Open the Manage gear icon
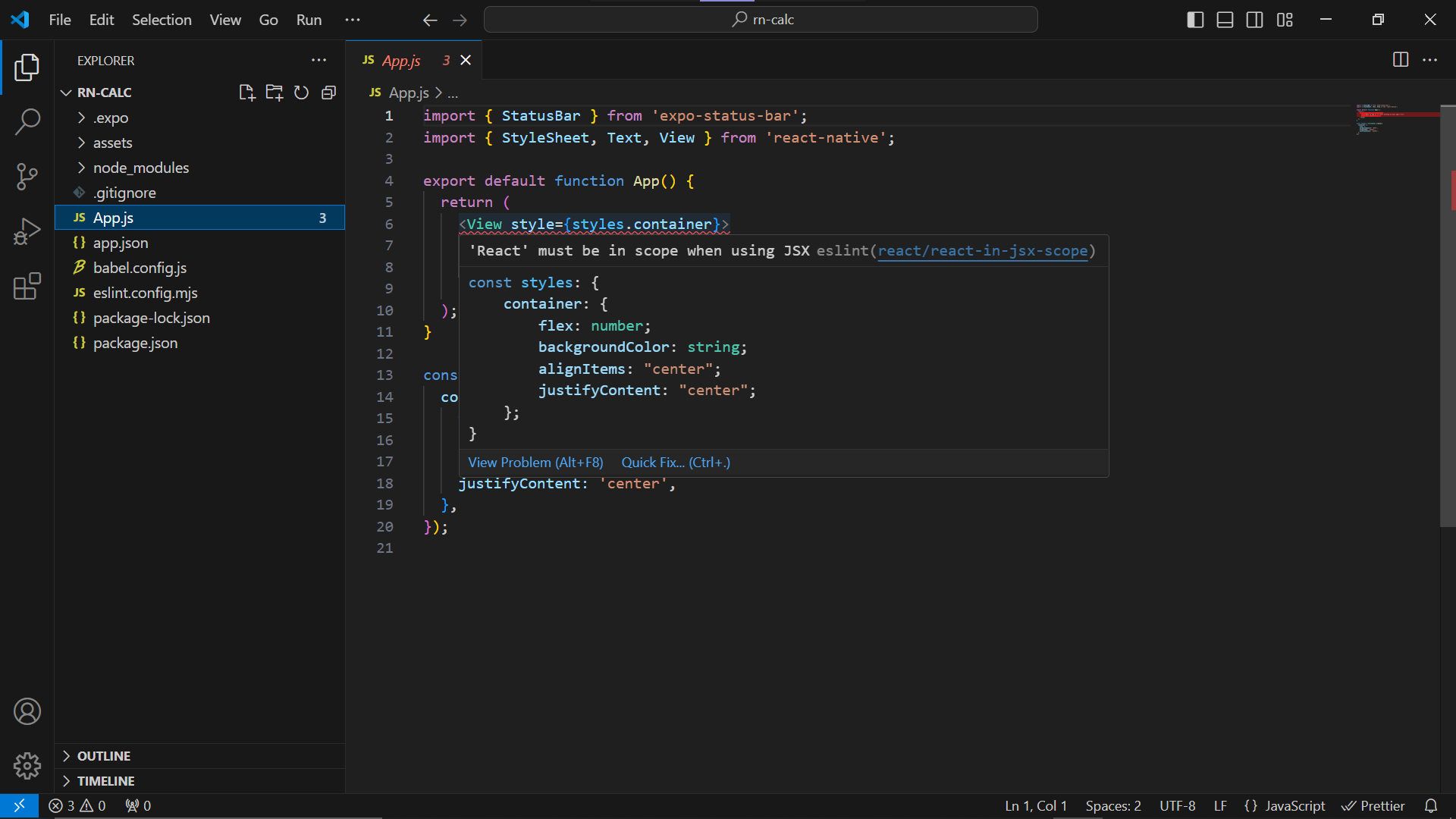Viewport: 1456px width, 819px height. (27, 766)
